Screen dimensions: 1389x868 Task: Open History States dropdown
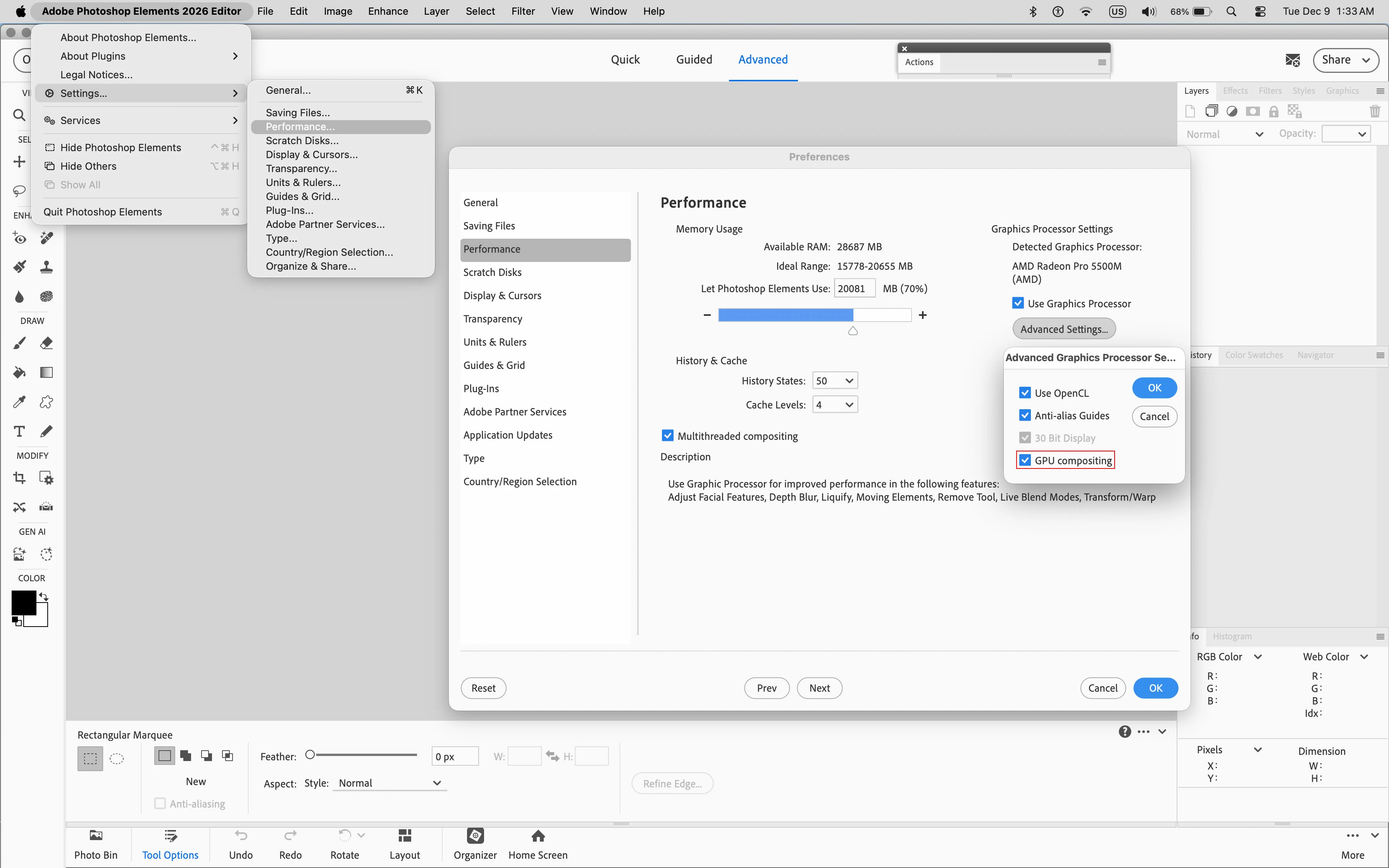(835, 381)
